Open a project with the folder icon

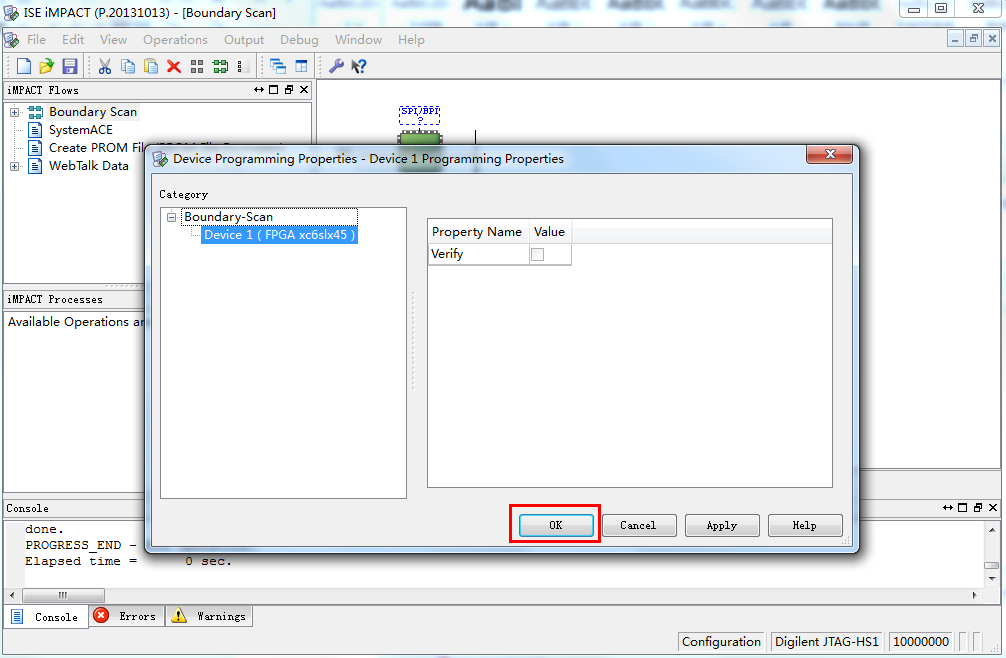pyautogui.click(x=46, y=66)
